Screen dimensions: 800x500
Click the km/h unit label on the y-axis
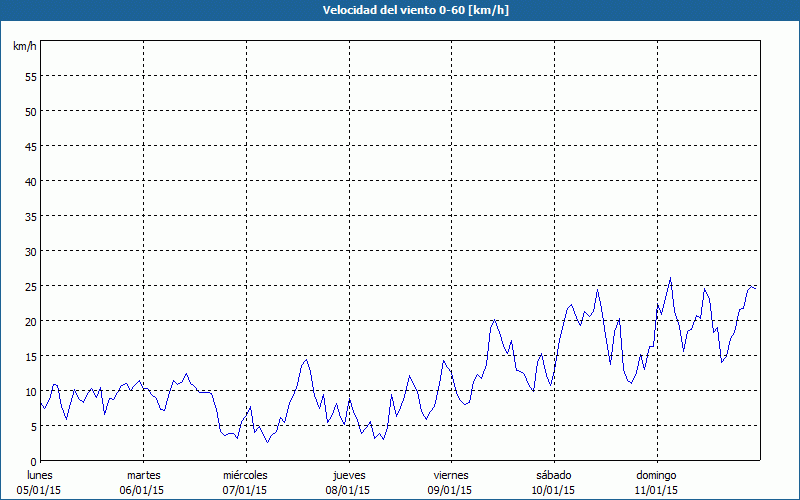pos(24,46)
